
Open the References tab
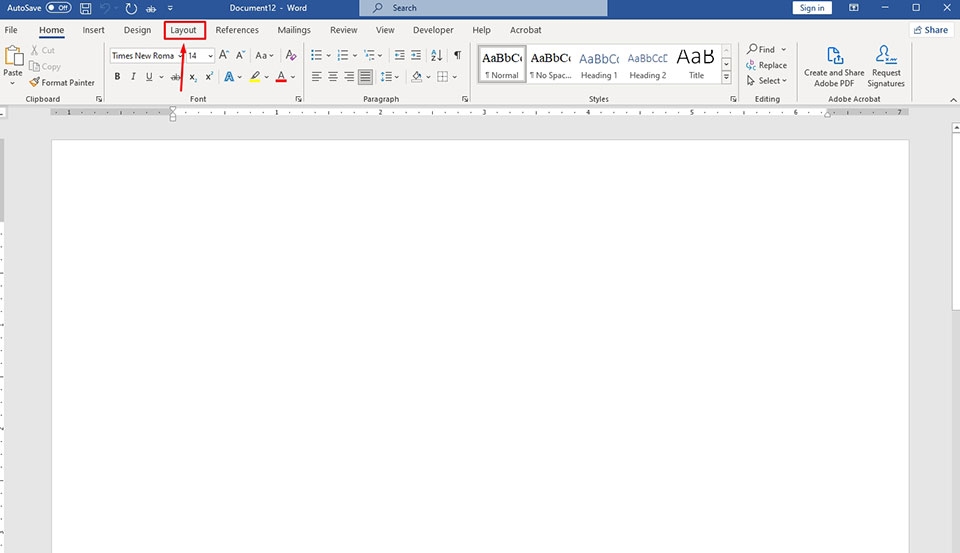(237, 30)
